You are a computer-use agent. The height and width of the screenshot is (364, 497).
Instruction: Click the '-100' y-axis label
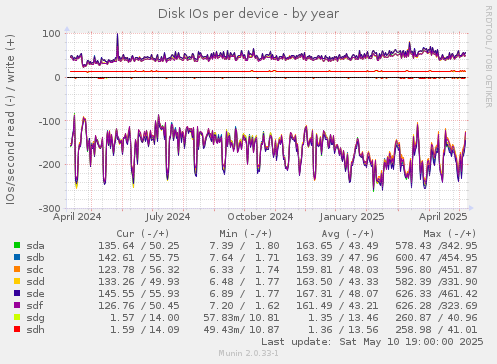pyautogui.click(x=49, y=121)
